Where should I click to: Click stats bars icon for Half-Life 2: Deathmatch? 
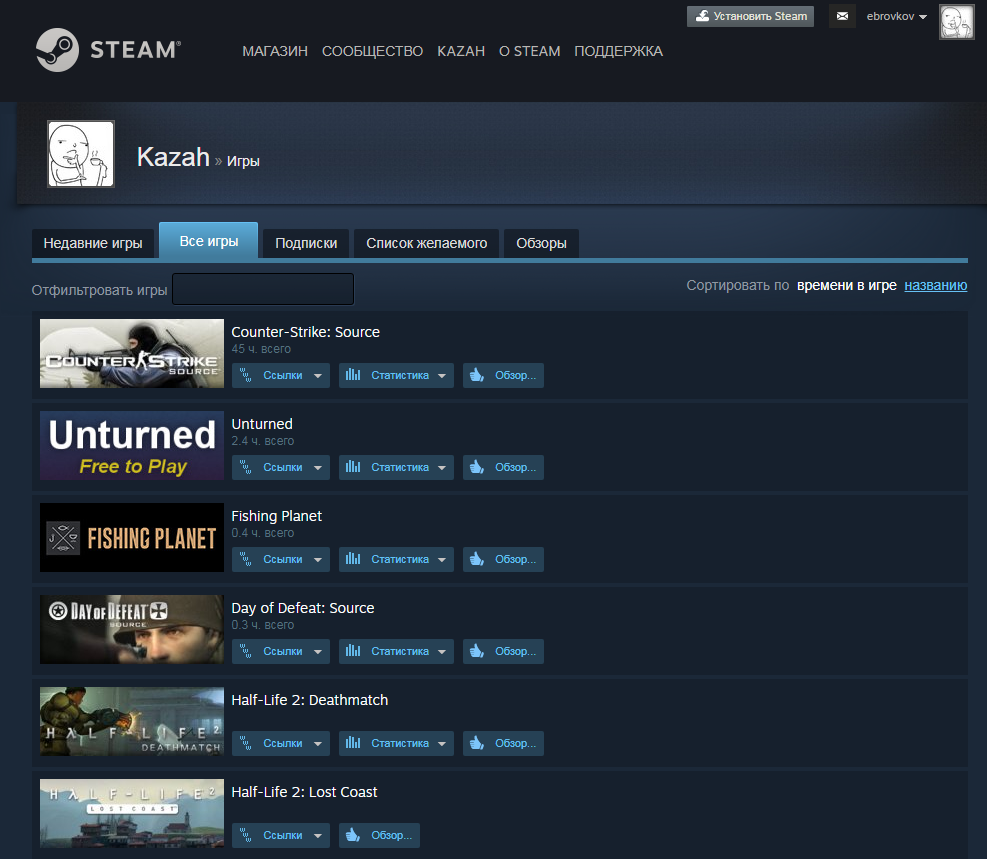point(353,743)
